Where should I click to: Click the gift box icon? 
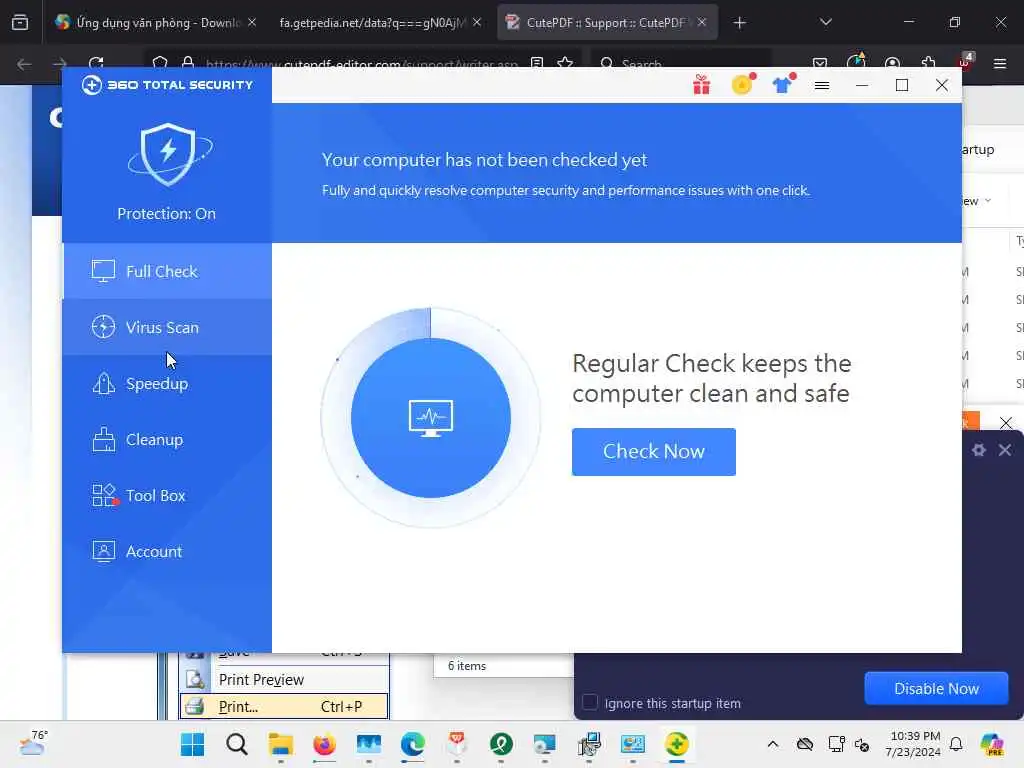[701, 85]
